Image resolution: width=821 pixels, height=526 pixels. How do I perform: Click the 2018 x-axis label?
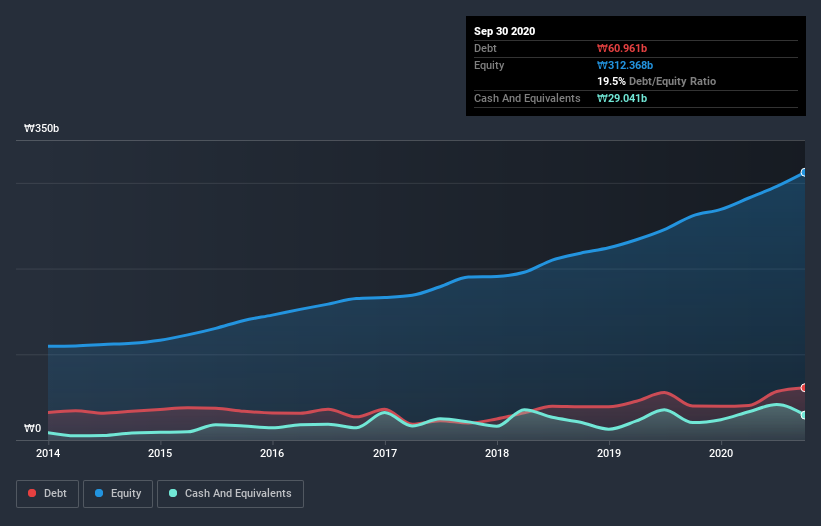[x=497, y=453]
